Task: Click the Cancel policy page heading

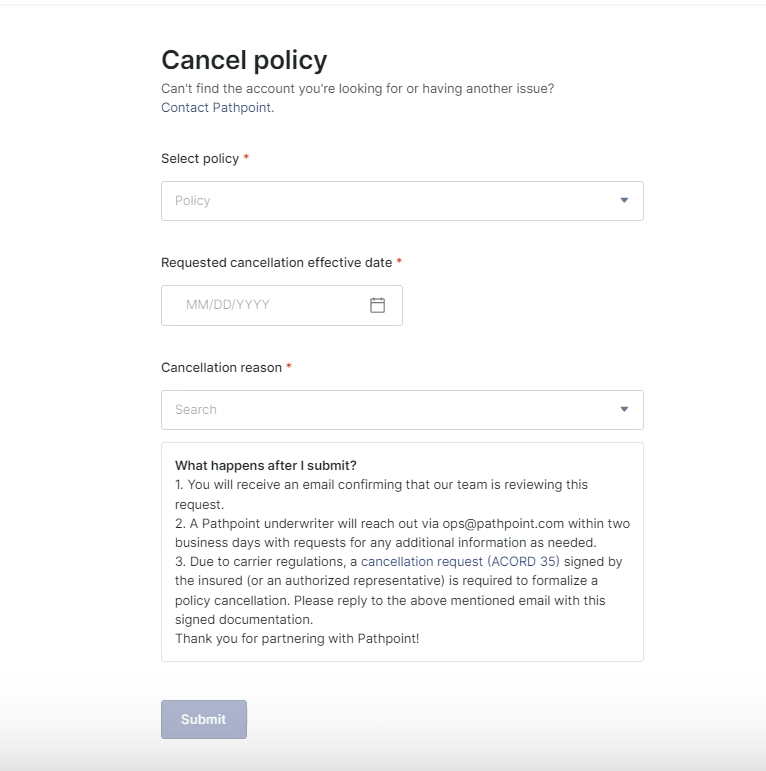Action: 244,60
